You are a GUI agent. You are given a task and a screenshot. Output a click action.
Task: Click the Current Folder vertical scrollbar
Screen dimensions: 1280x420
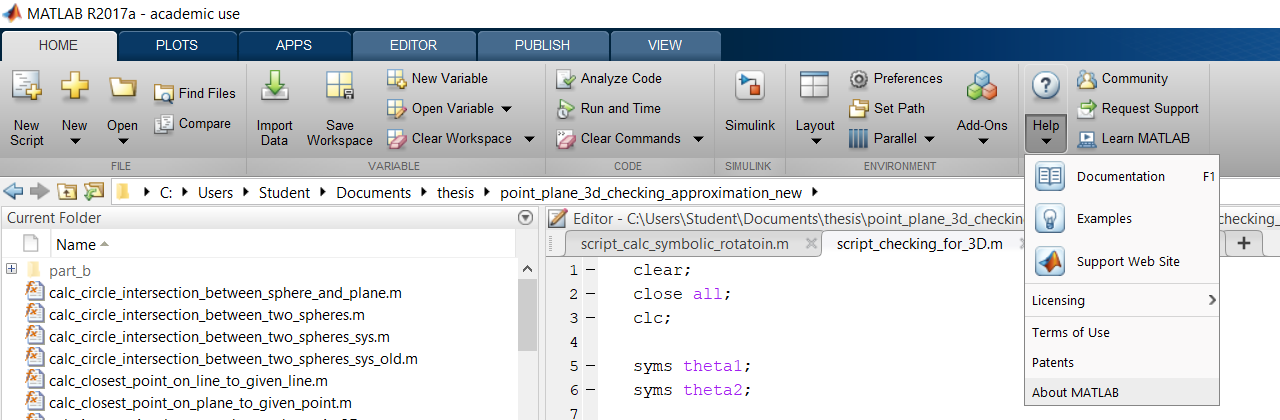[527, 315]
